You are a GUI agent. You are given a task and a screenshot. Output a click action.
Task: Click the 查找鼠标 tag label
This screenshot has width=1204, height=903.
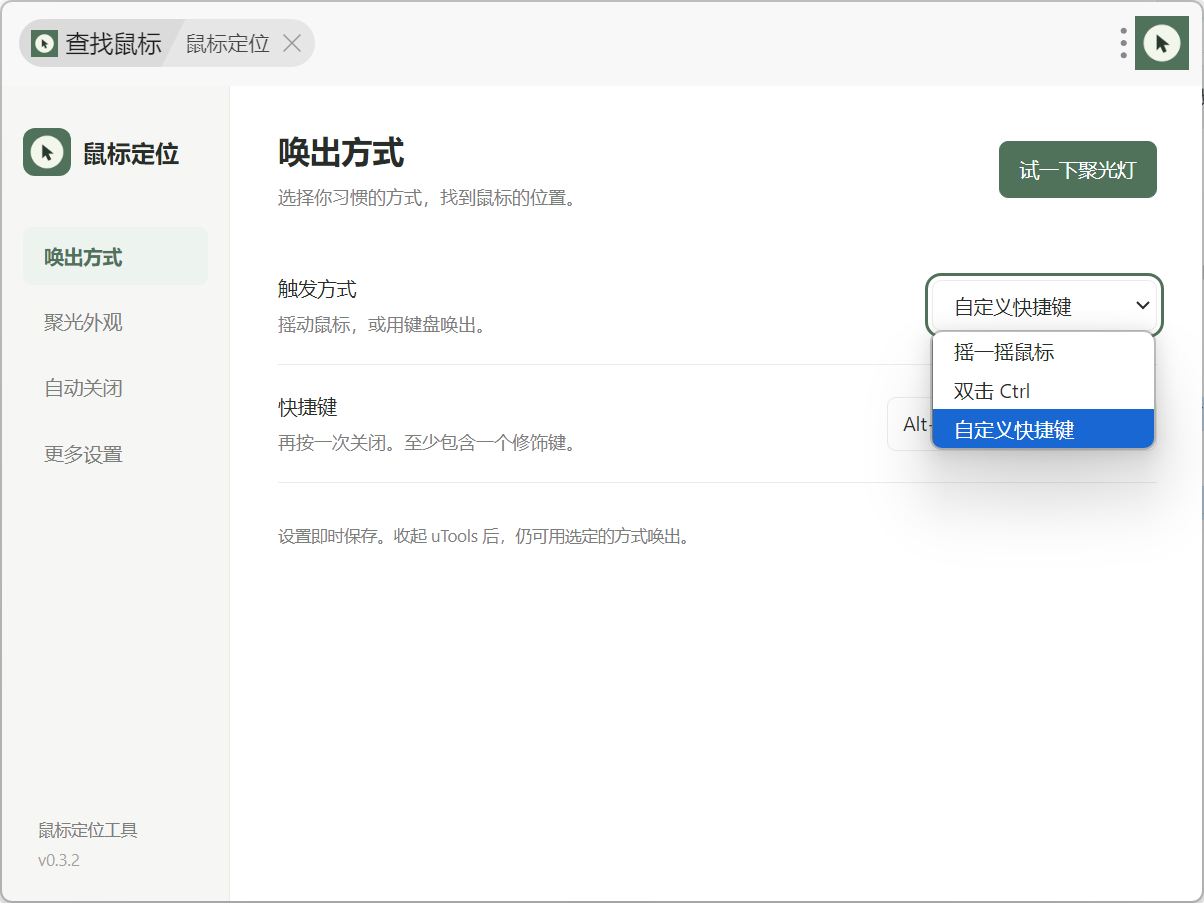113,44
